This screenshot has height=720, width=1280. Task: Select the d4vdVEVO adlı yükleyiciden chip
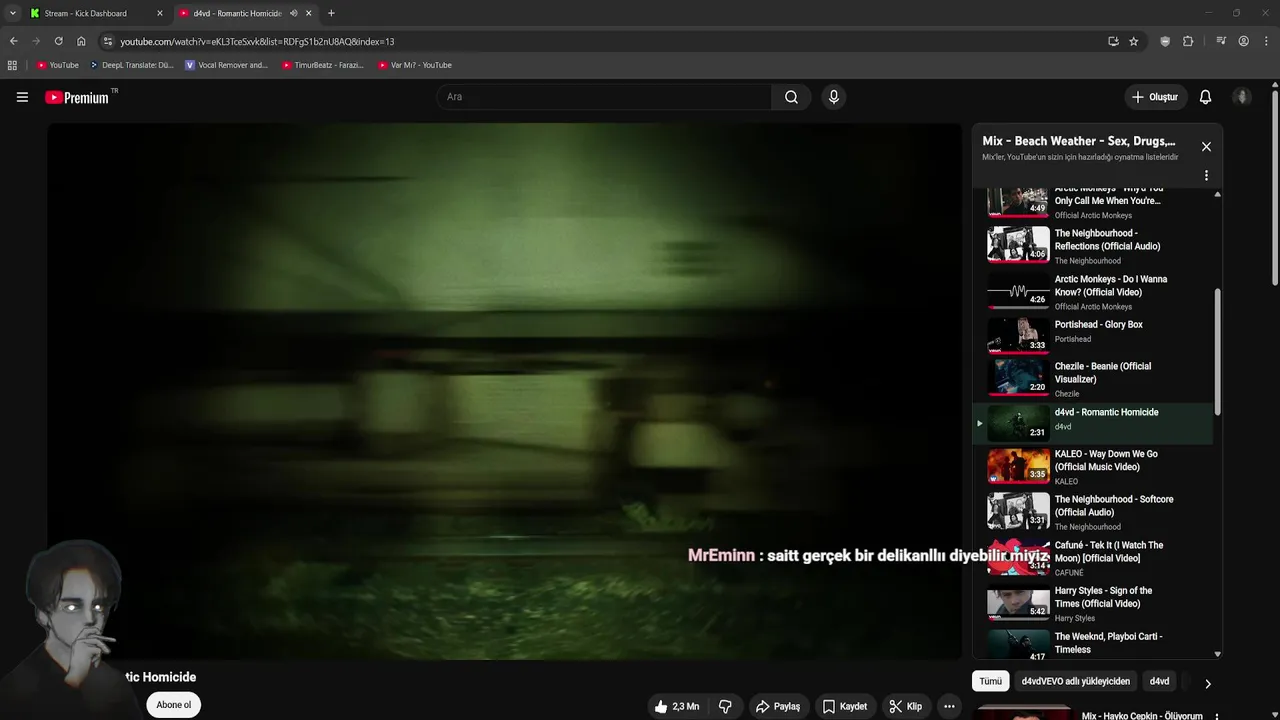(x=1075, y=681)
